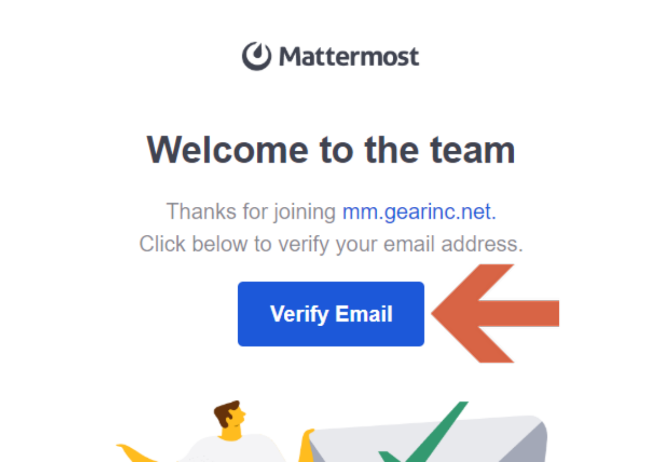Click the word 'Verify' on the blue button
671x467 pixels.
tap(299, 315)
